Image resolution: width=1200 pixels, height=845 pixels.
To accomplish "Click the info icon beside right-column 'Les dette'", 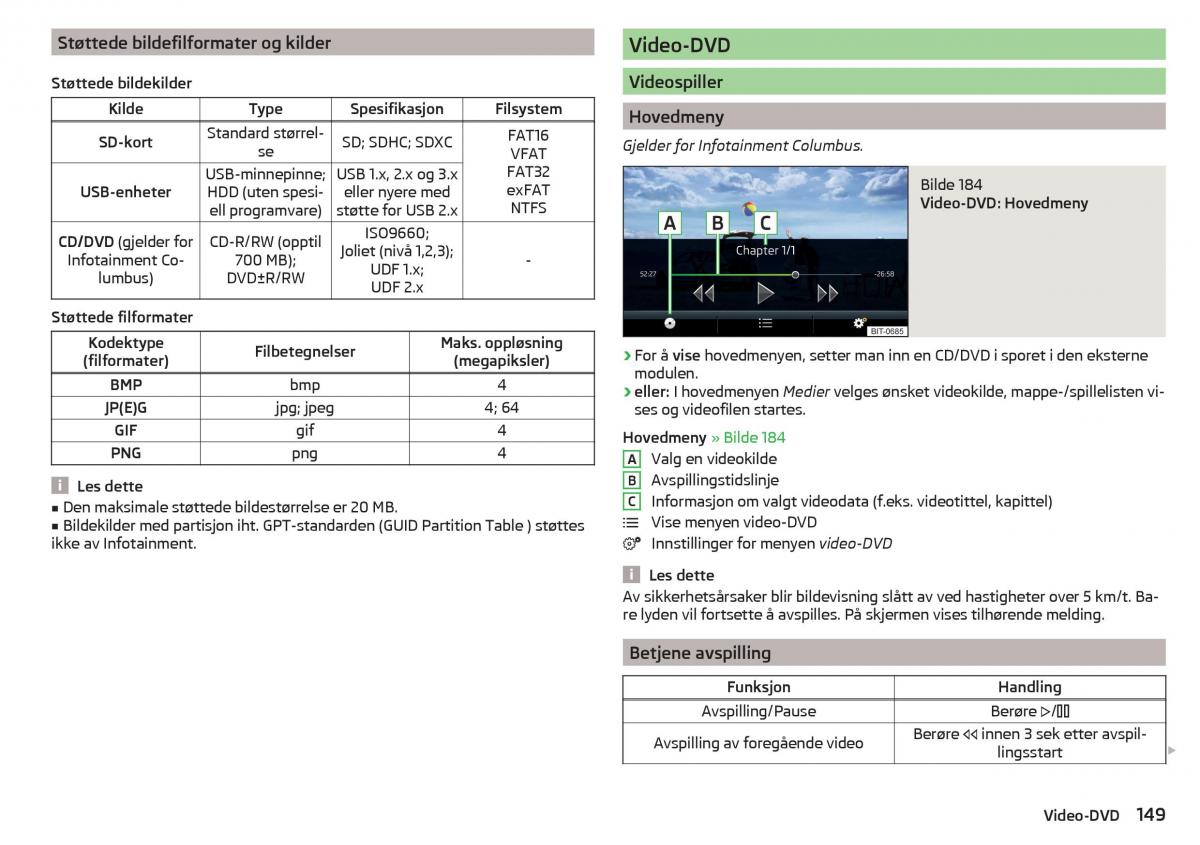I will click(631, 575).
